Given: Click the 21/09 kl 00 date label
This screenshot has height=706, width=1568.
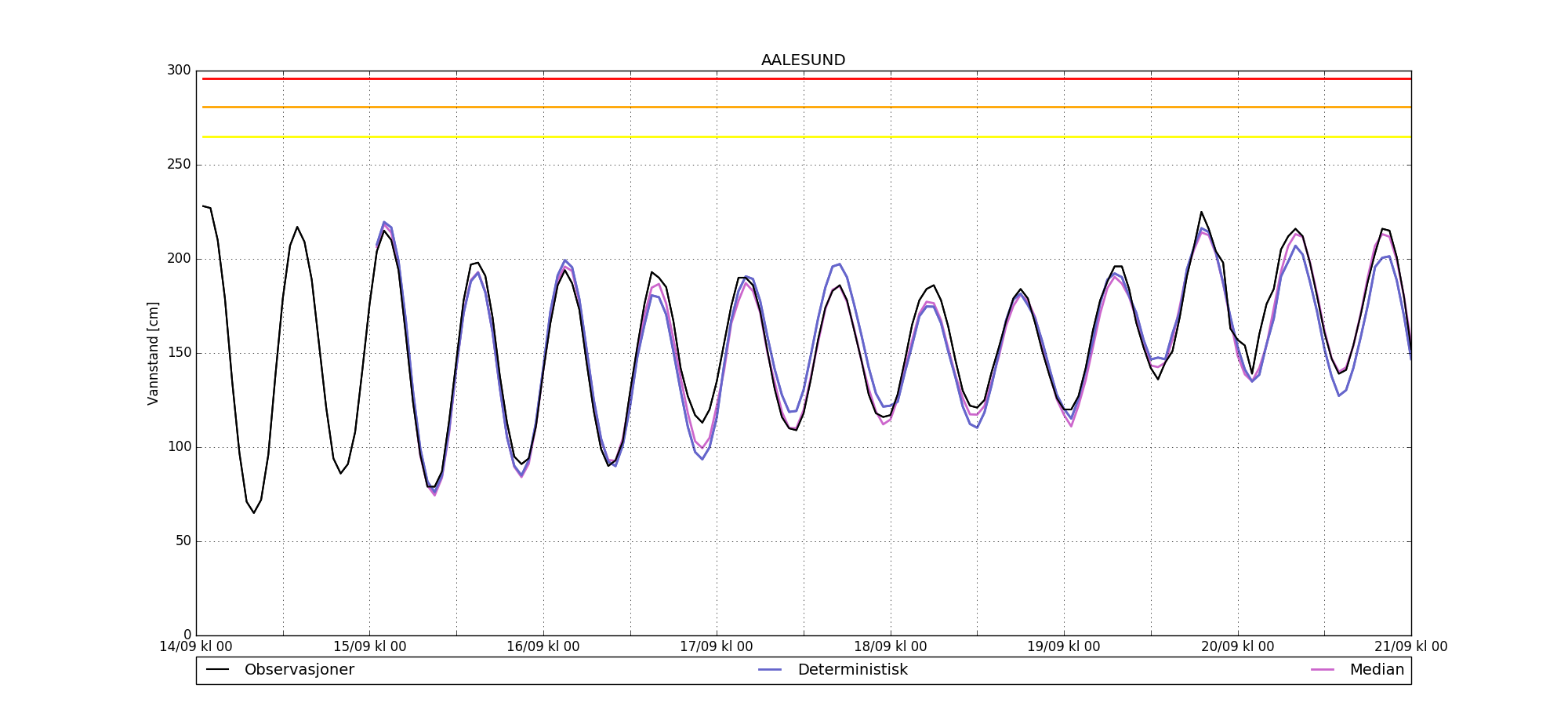Looking at the screenshot, I should pyautogui.click(x=1411, y=647).
